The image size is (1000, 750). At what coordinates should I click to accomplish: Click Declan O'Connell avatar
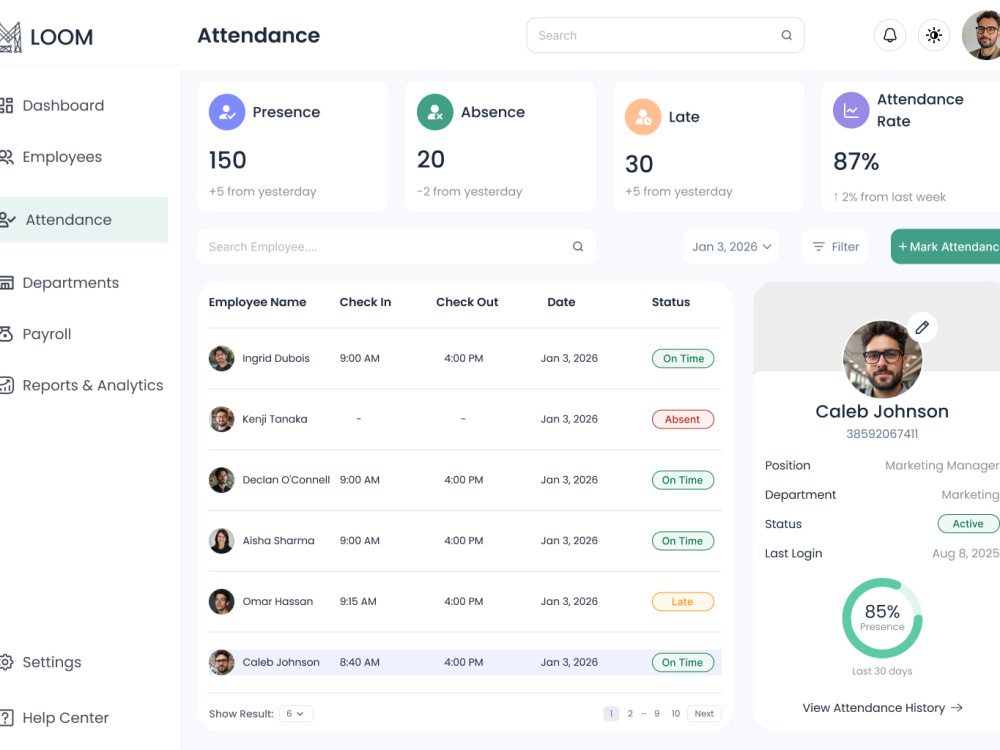pyautogui.click(x=221, y=480)
